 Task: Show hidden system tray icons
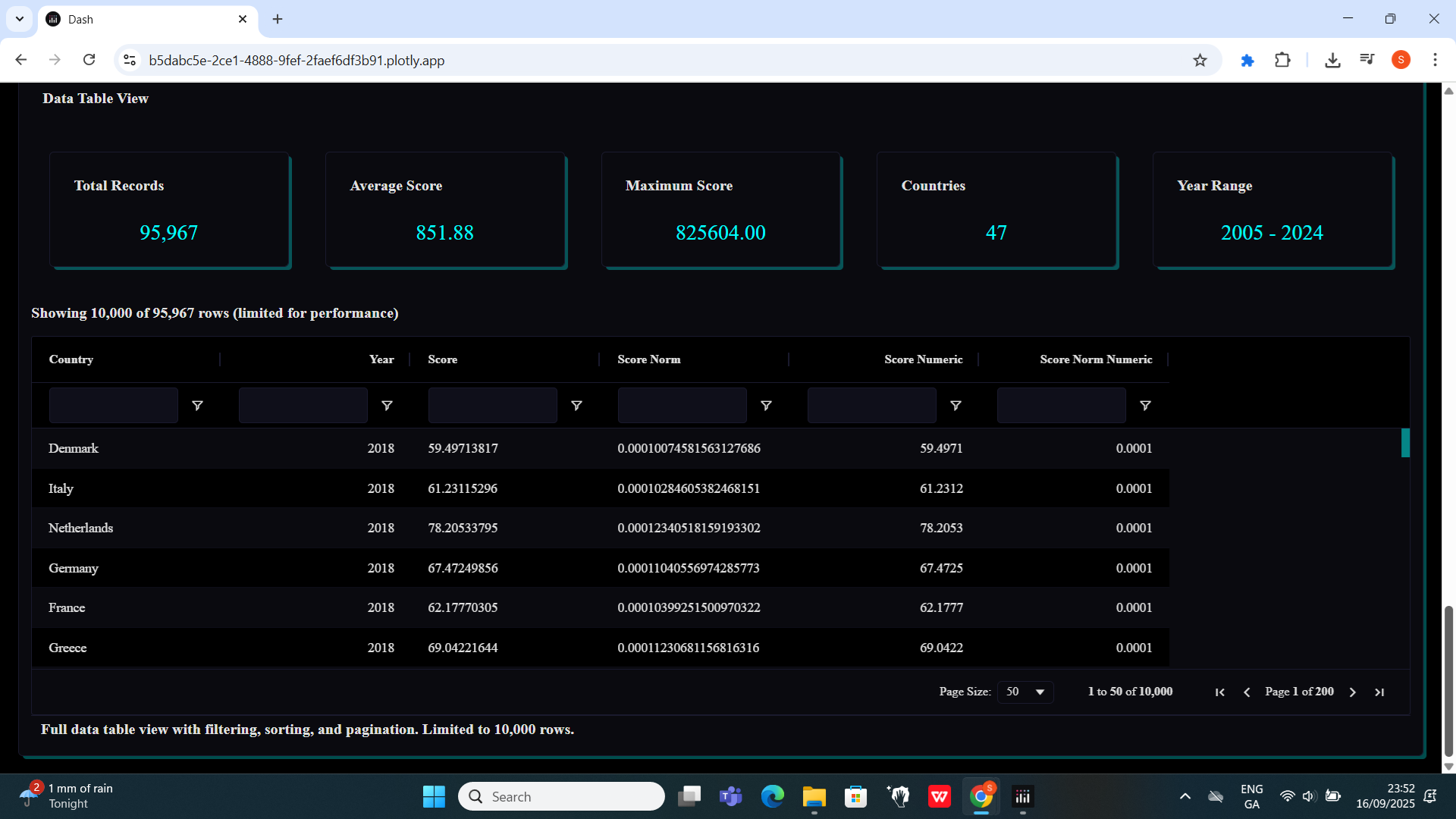pyautogui.click(x=1185, y=796)
